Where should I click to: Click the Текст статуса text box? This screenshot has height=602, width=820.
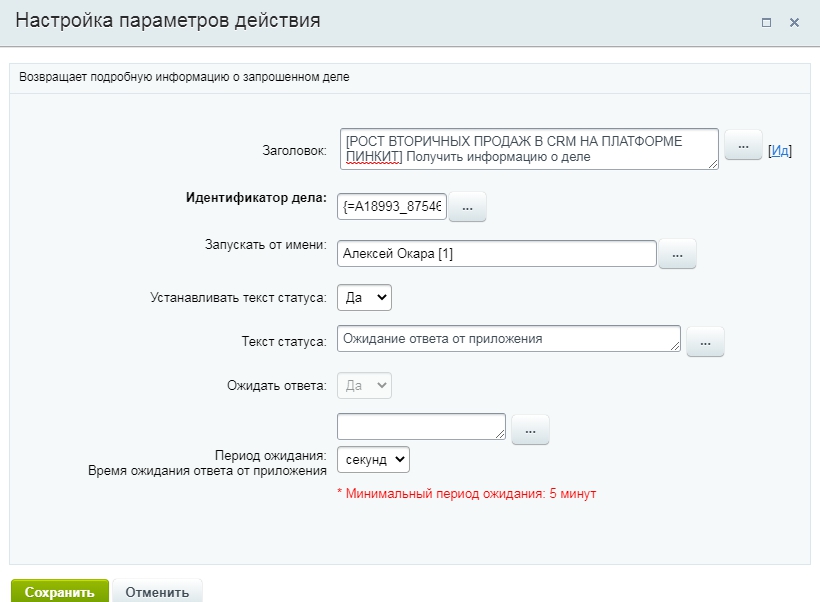pyautogui.click(x=507, y=339)
